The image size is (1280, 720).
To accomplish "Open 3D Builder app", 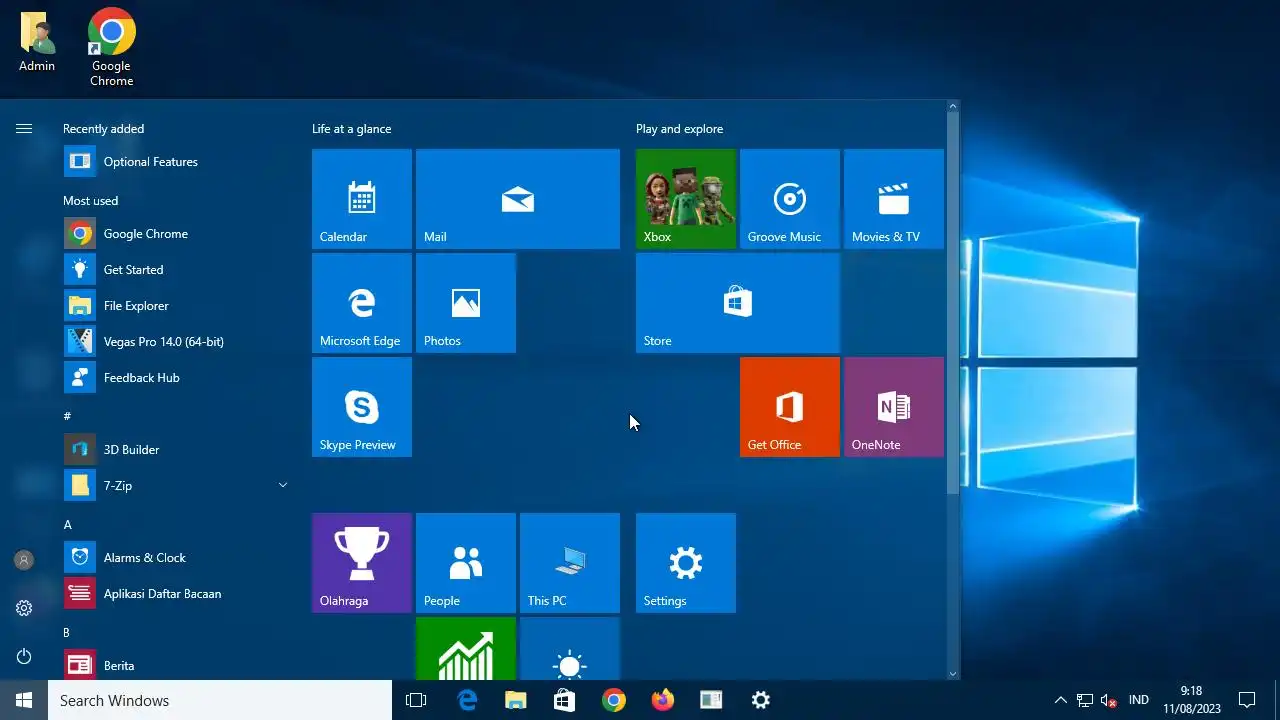I will point(176,449).
